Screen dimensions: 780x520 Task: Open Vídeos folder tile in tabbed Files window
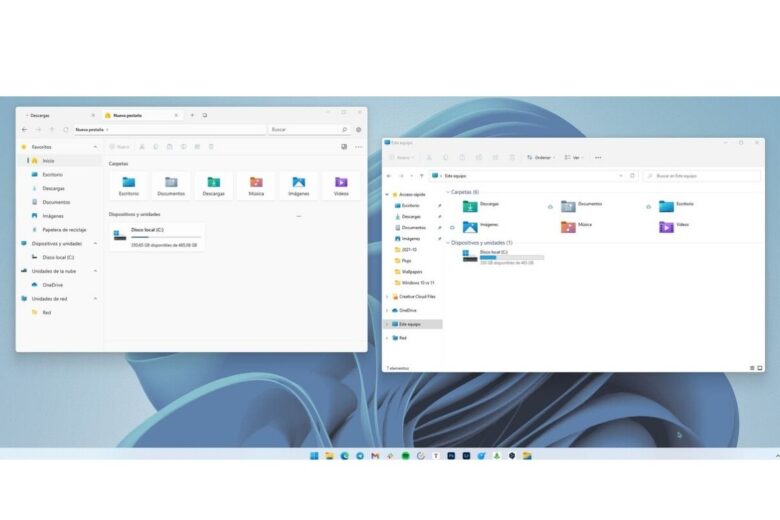tap(341, 186)
